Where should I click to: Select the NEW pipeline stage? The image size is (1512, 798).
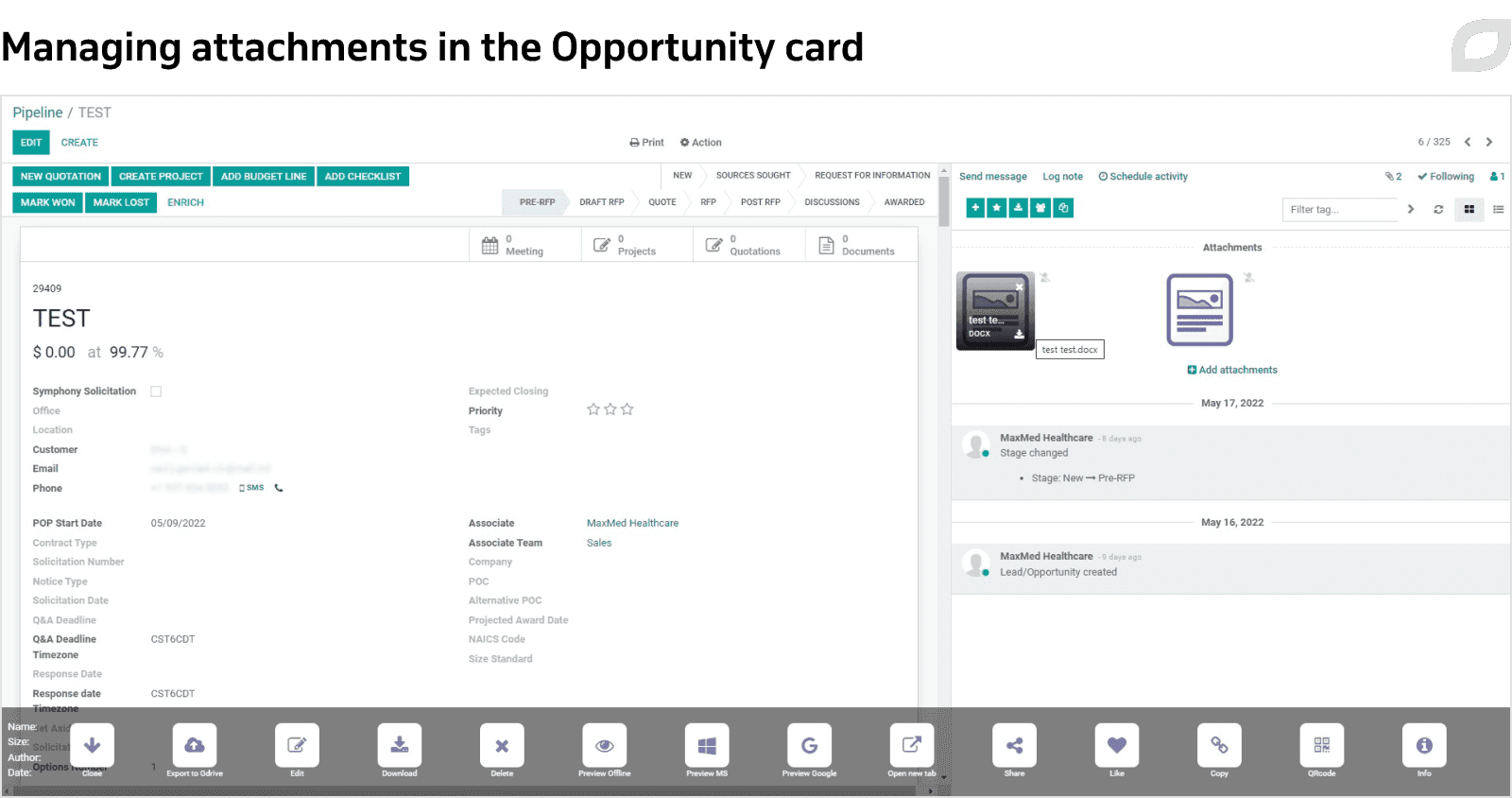[682, 176]
